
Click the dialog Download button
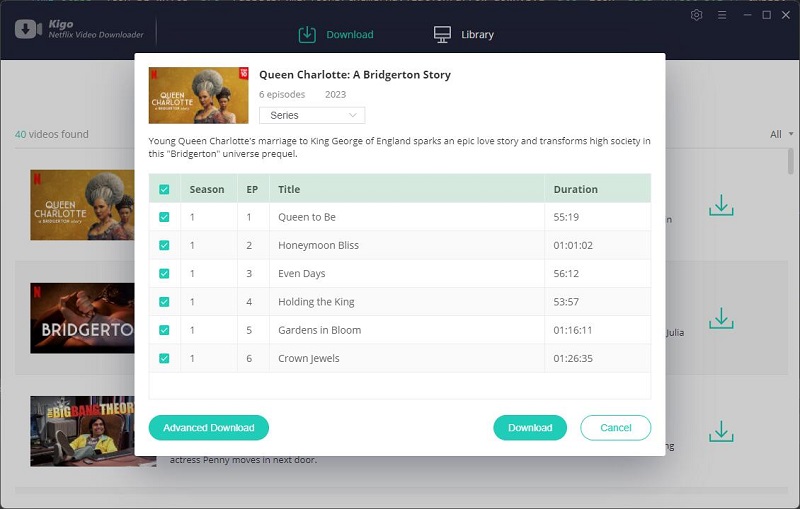(x=530, y=427)
